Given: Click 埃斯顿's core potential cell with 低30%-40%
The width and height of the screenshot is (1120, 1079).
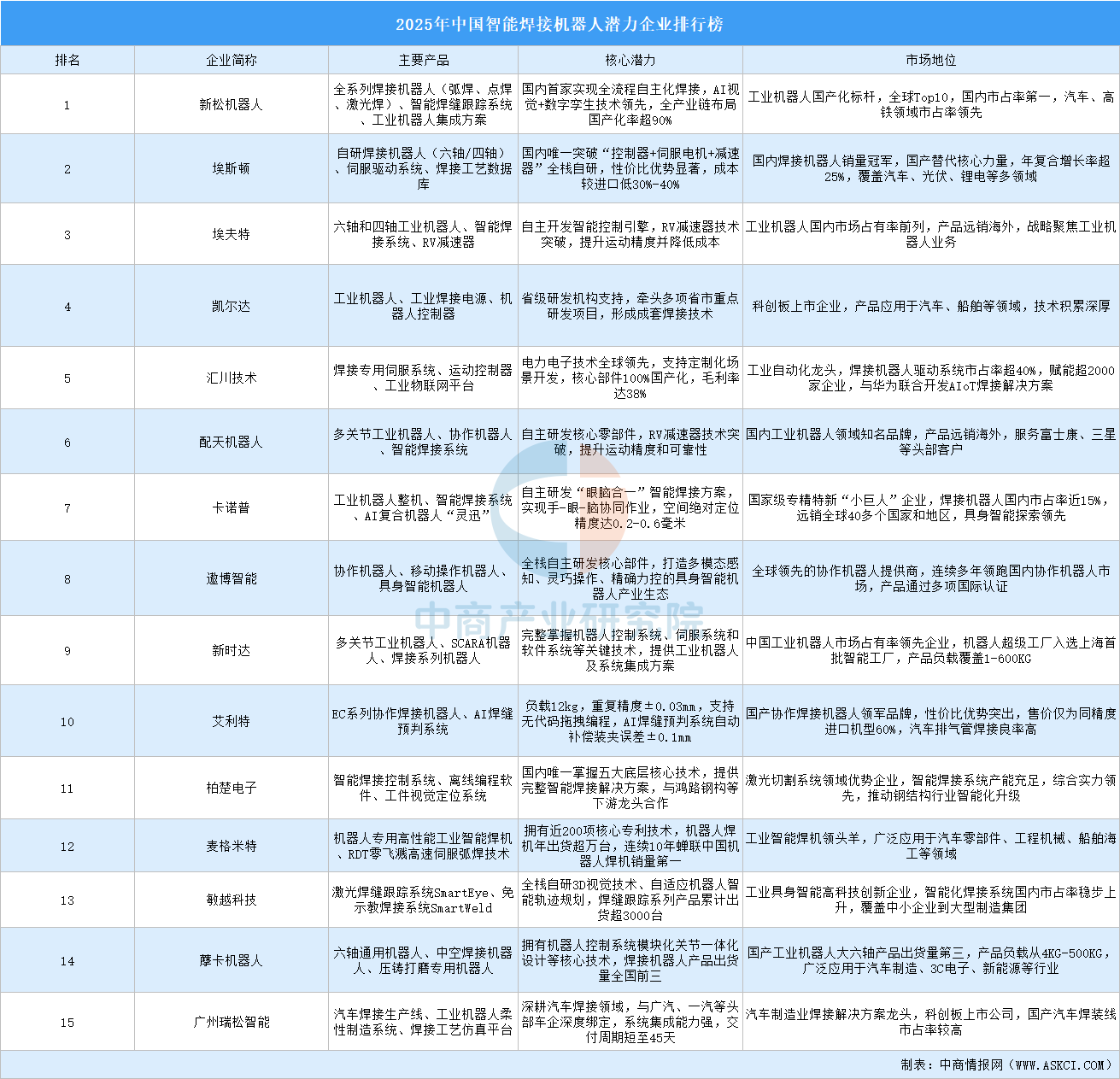Looking at the screenshot, I should tap(630, 168).
